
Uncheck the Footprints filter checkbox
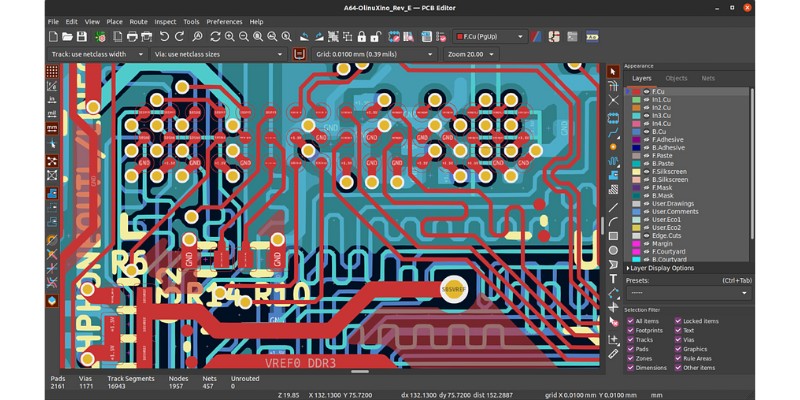click(631, 331)
